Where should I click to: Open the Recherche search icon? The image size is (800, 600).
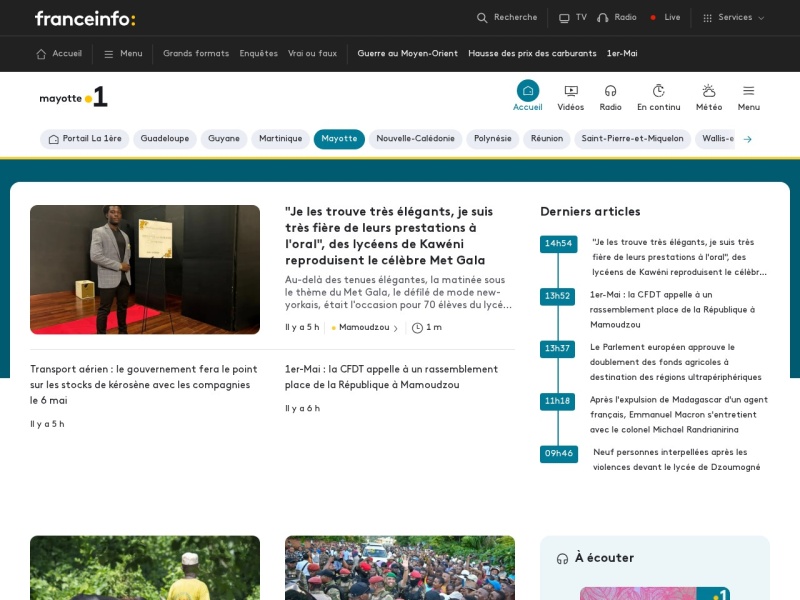pos(482,18)
